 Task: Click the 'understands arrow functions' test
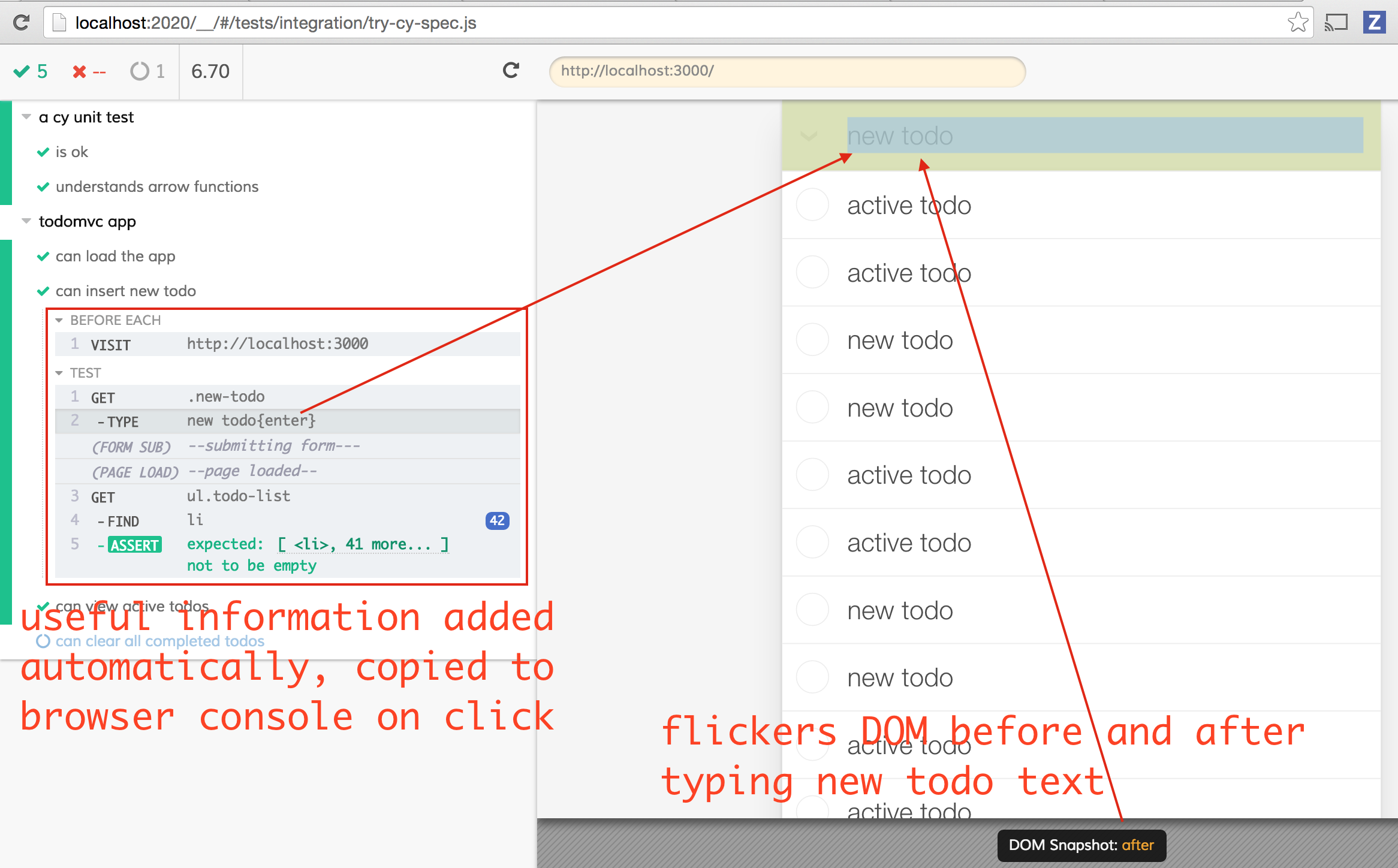(x=156, y=186)
